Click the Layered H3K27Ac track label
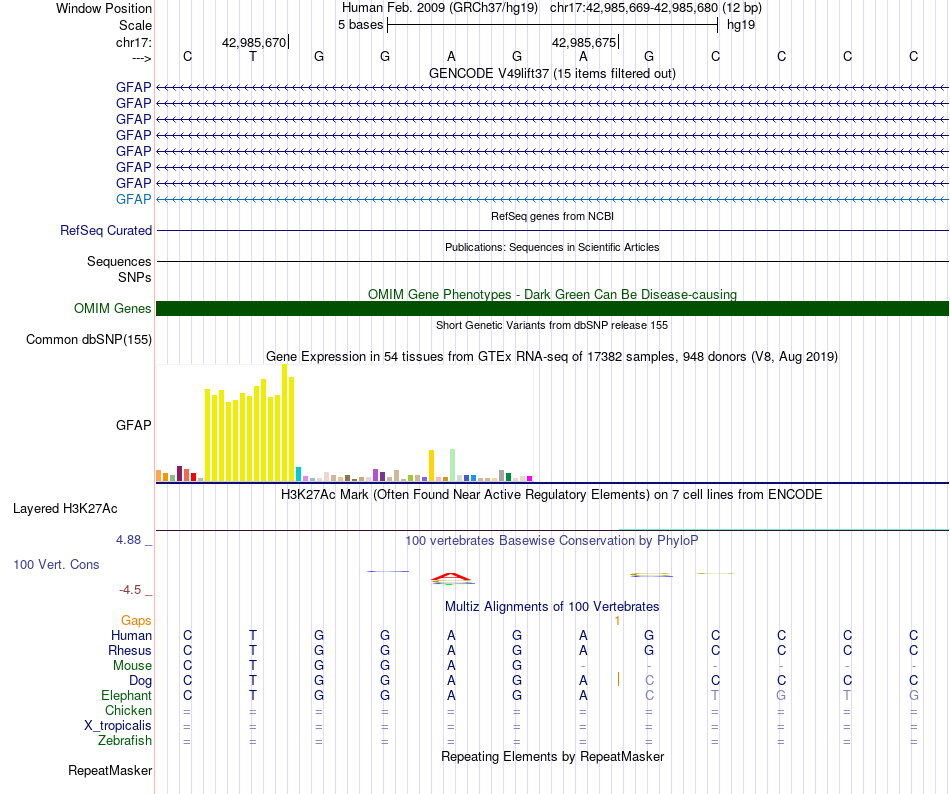The height and width of the screenshot is (794, 950). coord(65,508)
